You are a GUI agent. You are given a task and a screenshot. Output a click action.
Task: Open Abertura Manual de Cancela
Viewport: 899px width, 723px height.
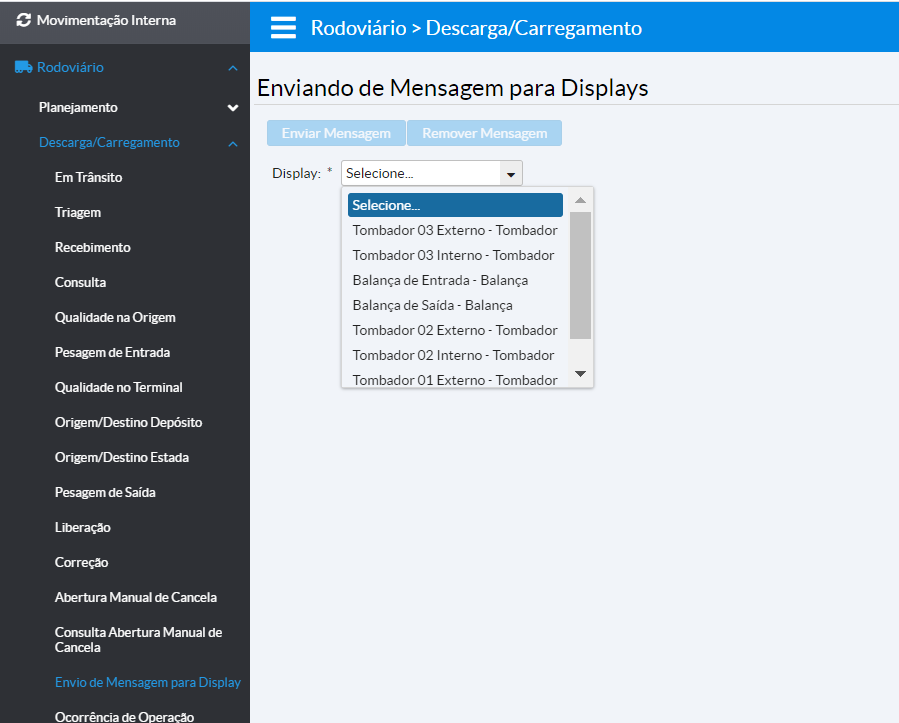(x=135, y=598)
